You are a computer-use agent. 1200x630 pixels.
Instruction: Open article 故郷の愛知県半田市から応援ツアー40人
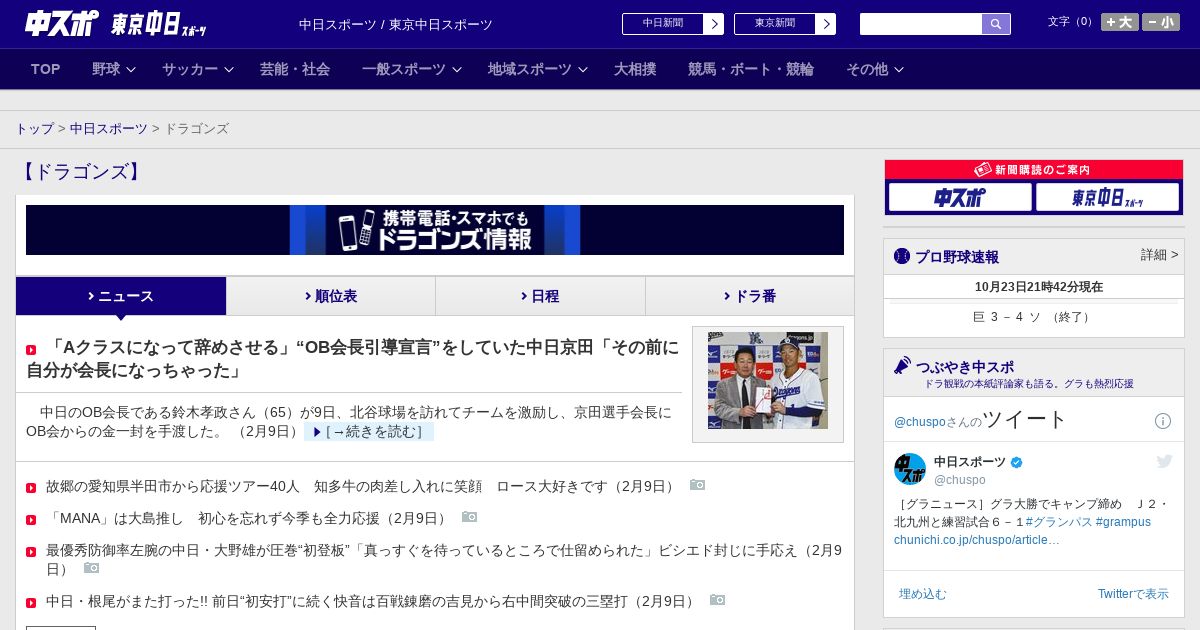tap(362, 487)
